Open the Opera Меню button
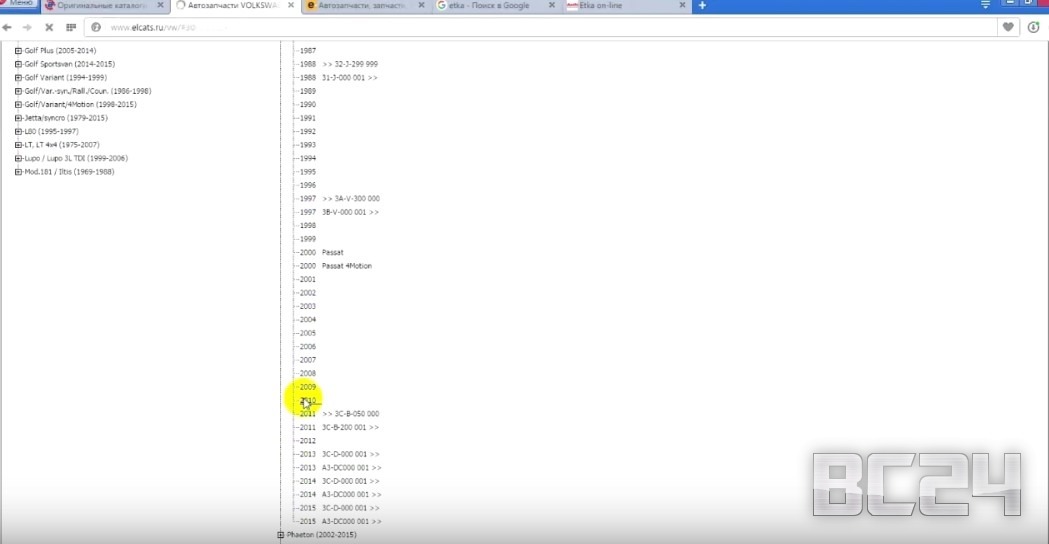Screen dimensions: 1049x544 coord(20,5)
